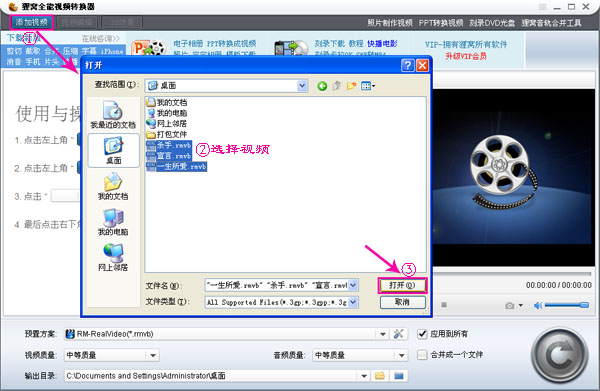The width and height of the screenshot is (600, 391).
Task: Expand the 视频质量 dropdown
Action: tap(153, 355)
